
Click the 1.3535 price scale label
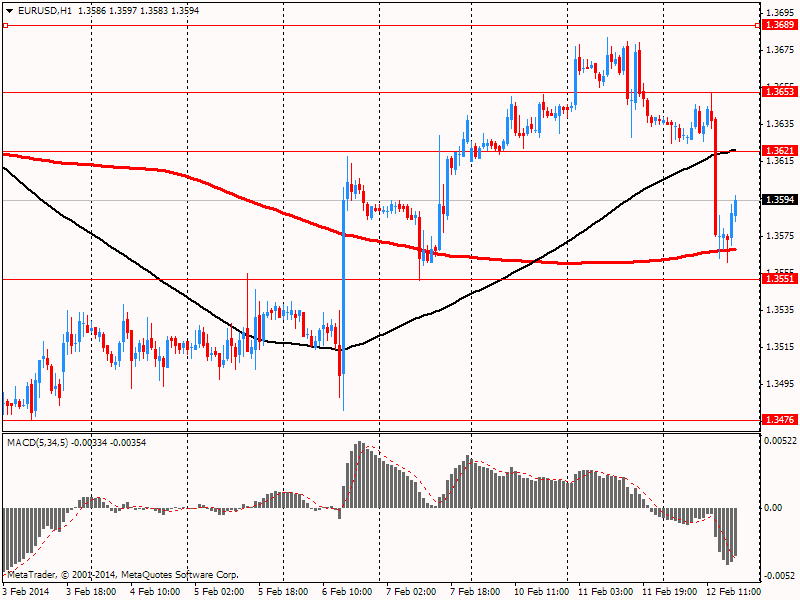coord(780,310)
